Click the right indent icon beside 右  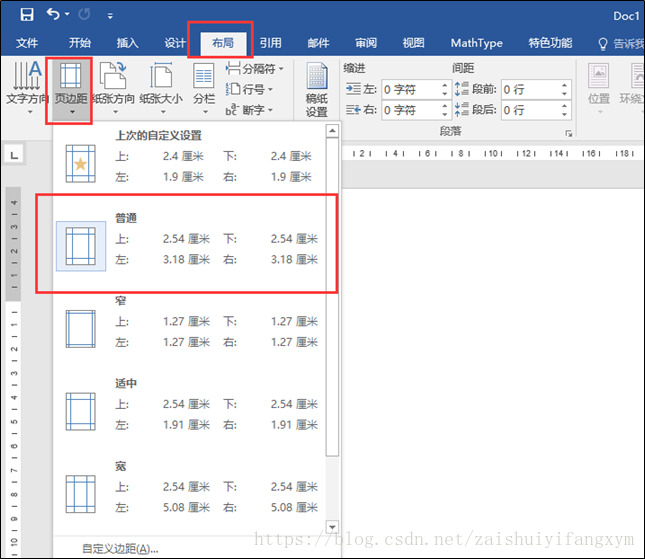353,110
